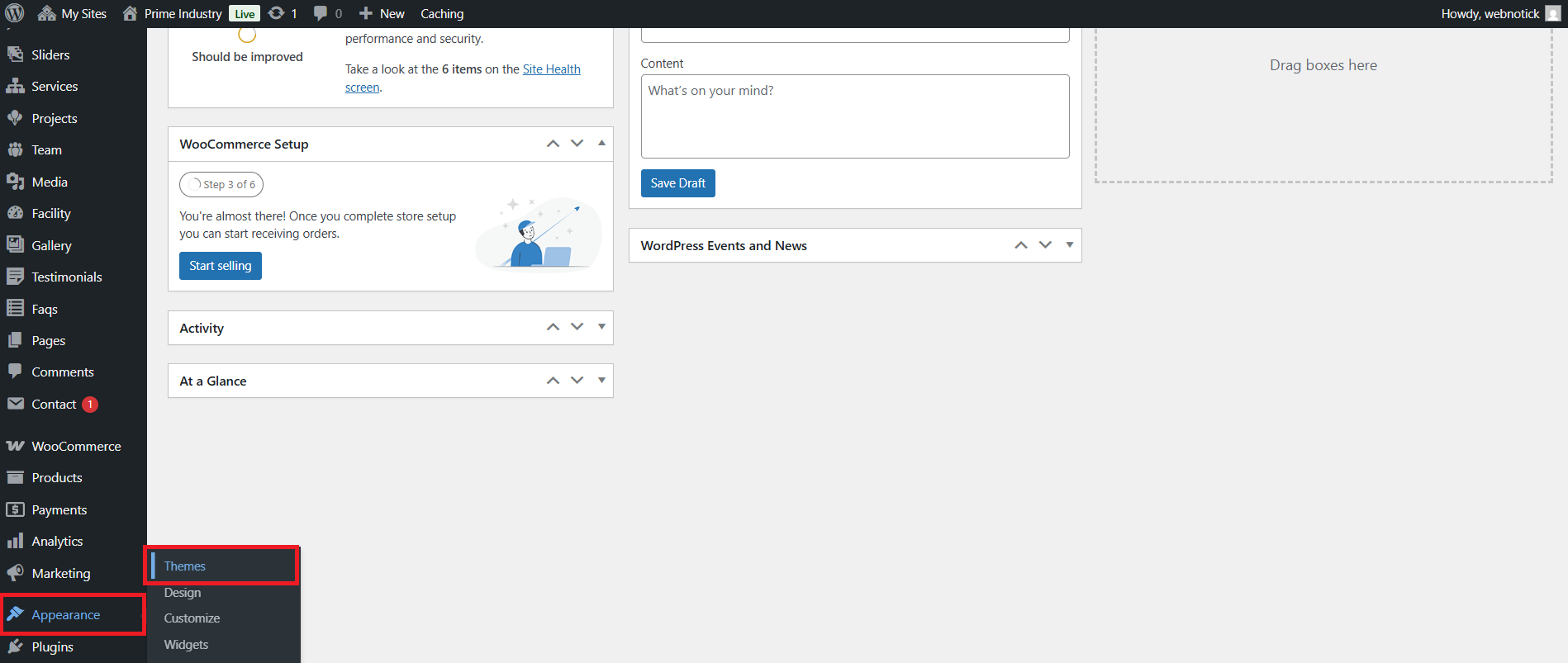This screenshot has width=1568, height=663.
Task: Move At a Glance widget up
Action: coord(554,381)
